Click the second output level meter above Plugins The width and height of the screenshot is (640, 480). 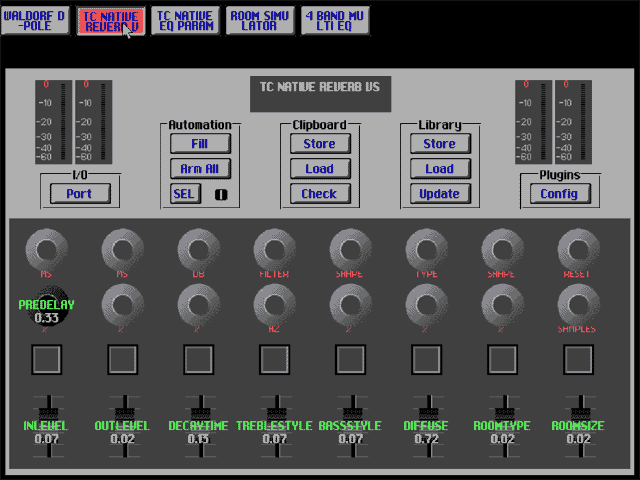click(573, 122)
